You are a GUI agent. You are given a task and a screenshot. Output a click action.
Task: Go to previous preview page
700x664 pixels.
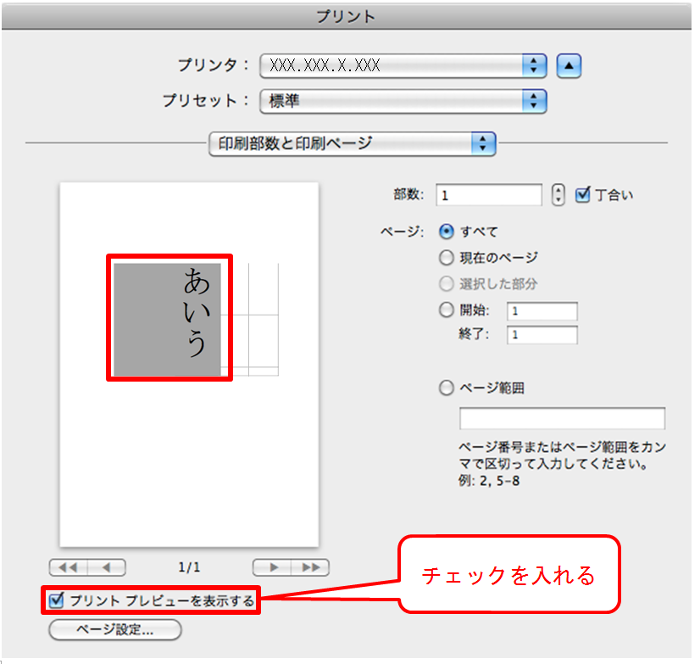pos(106,567)
